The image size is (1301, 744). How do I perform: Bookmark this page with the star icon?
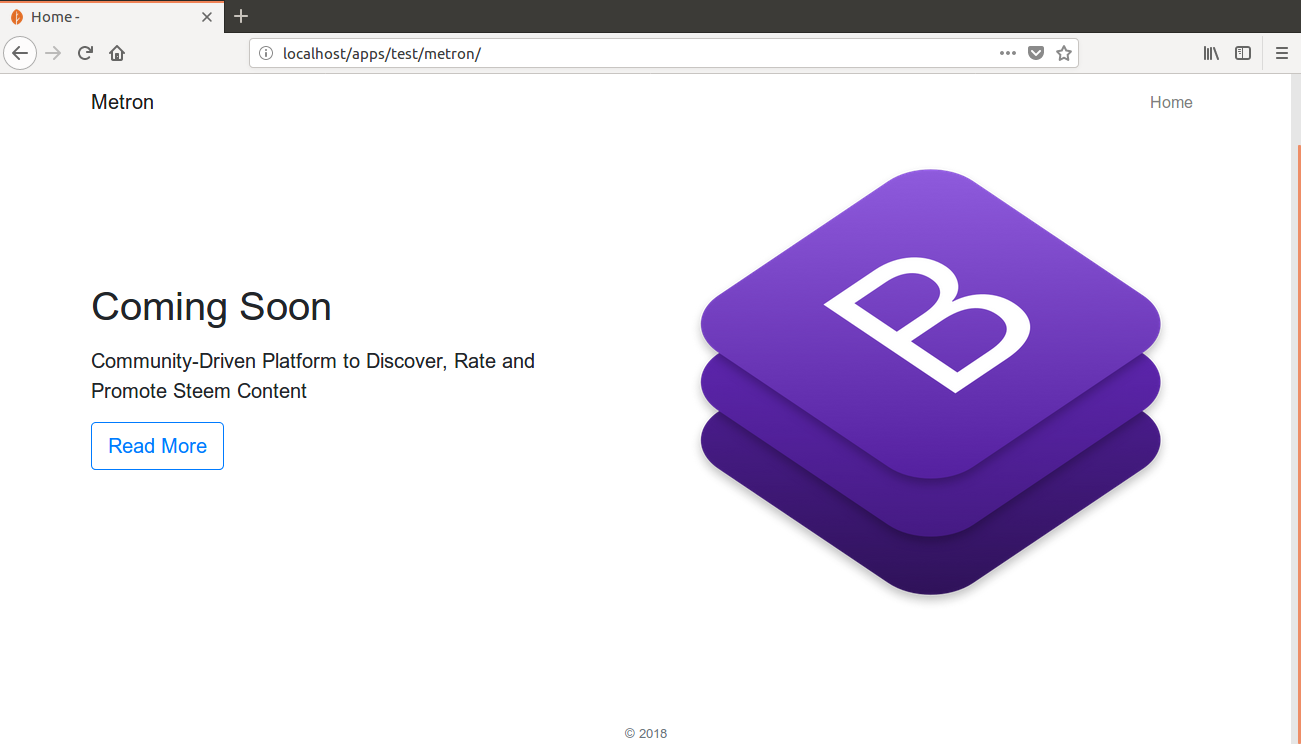(x=1064, y=53)
